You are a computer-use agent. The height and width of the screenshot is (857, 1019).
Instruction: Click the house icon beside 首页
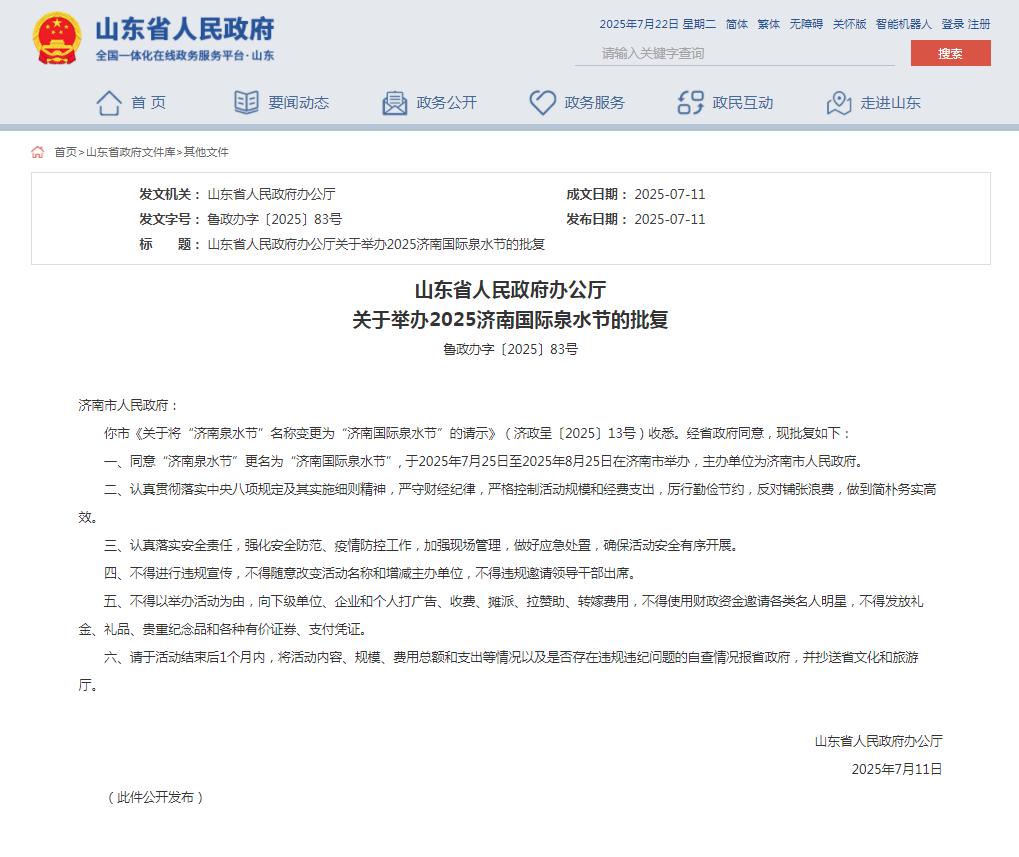pyautogui.click(x=109, y=102)
